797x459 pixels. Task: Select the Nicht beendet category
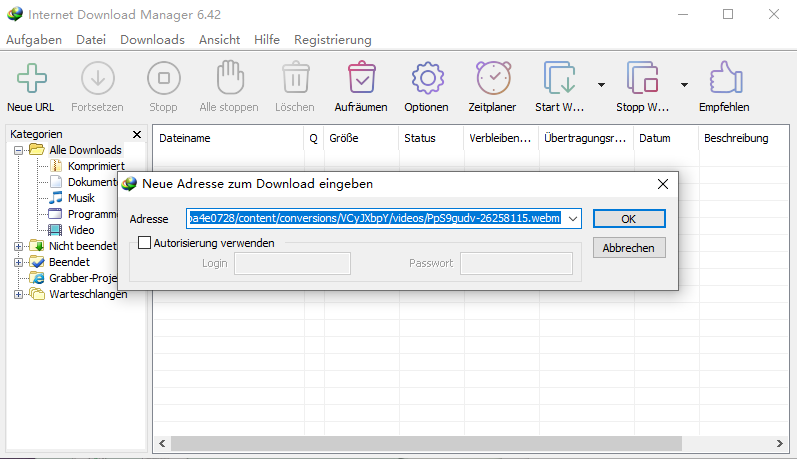click(83, 246)
